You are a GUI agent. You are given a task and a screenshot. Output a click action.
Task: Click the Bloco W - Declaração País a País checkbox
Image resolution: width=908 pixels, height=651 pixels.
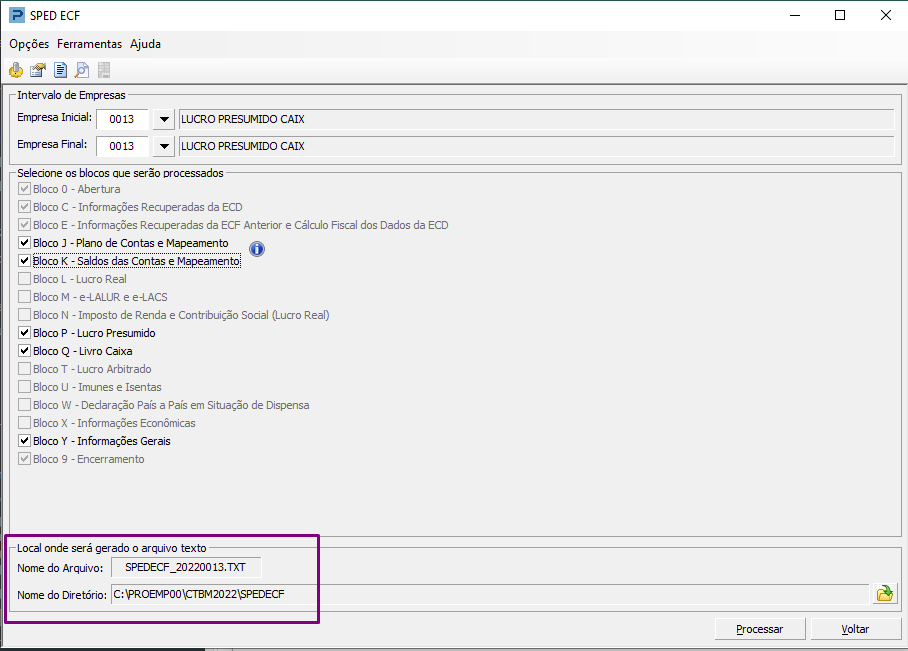coord(24,404)
